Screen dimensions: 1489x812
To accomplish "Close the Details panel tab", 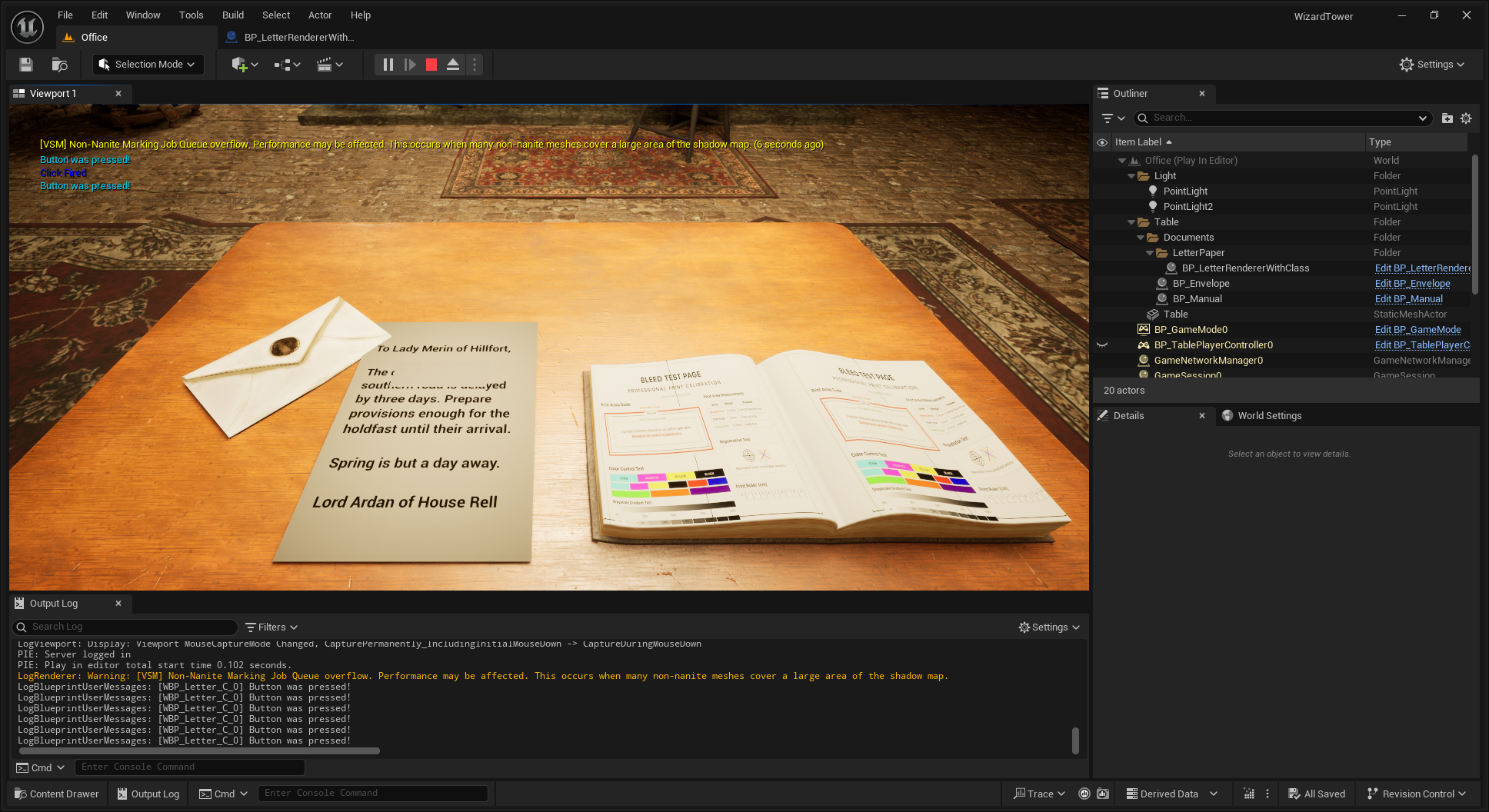I will (1202, 416).
